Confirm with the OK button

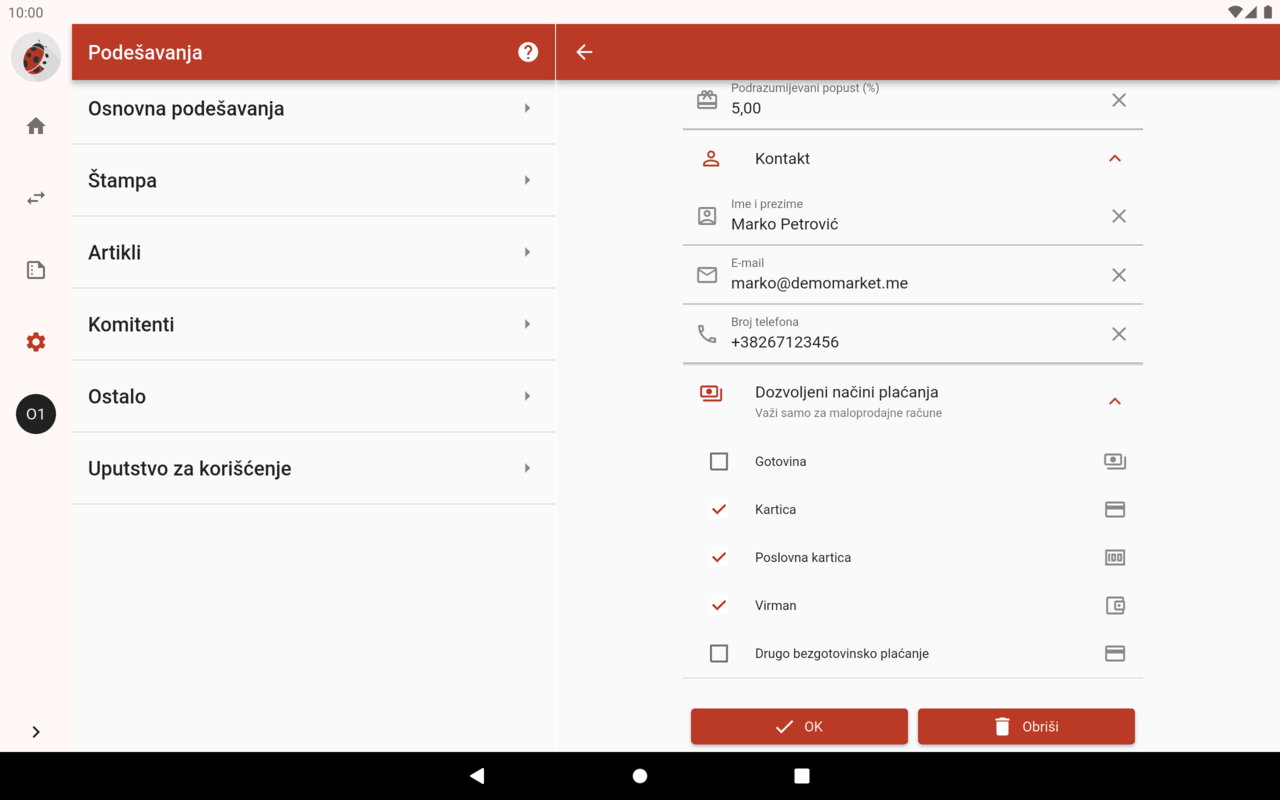pos(799,727)
